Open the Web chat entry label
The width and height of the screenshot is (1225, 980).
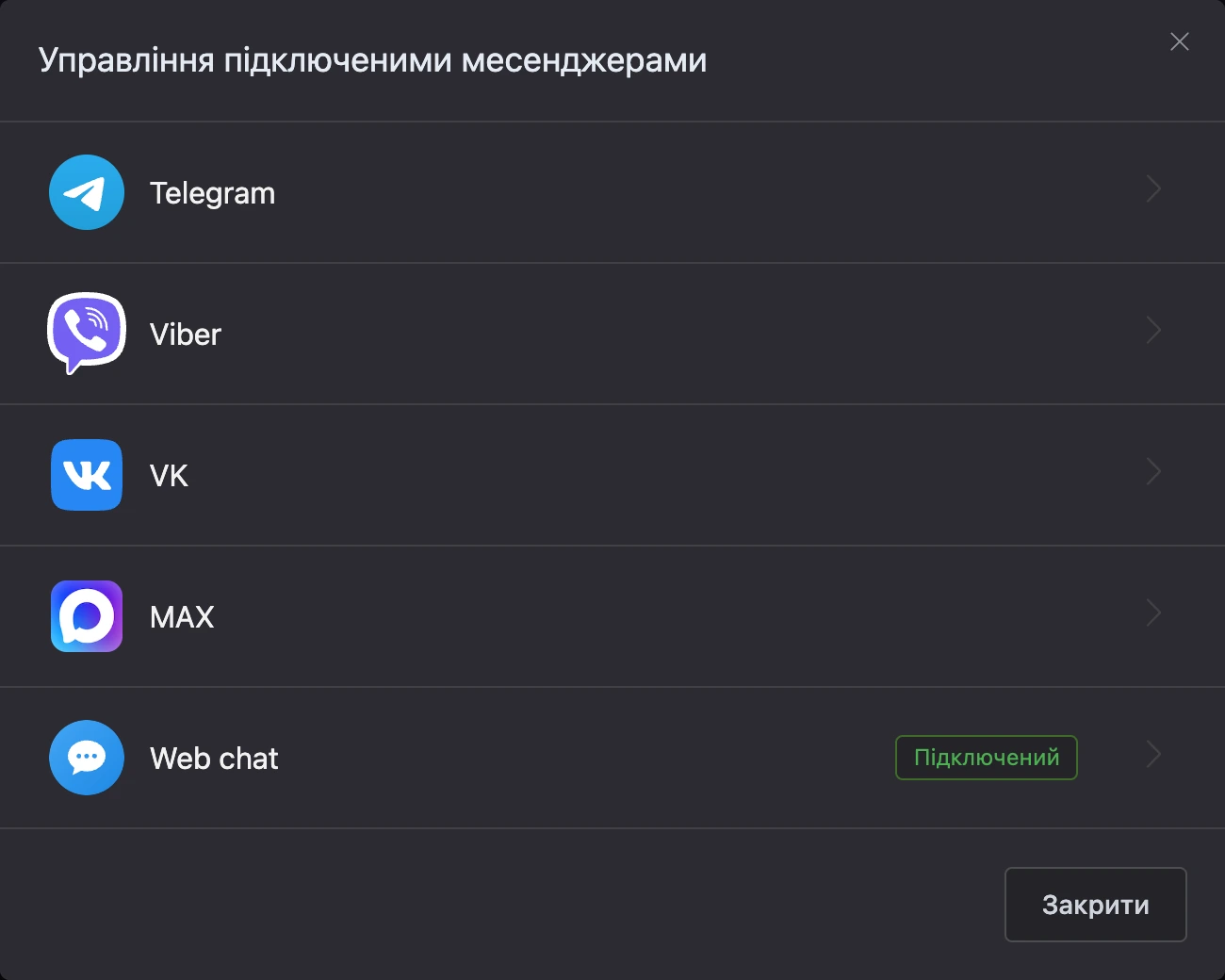point(214,759)
